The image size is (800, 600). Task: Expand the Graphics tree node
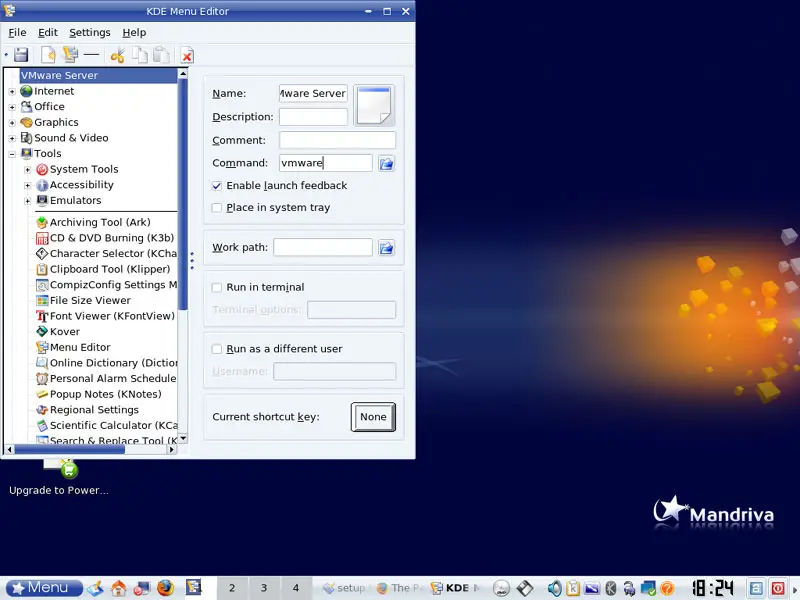pyautogui.click(x=12, y=123)
